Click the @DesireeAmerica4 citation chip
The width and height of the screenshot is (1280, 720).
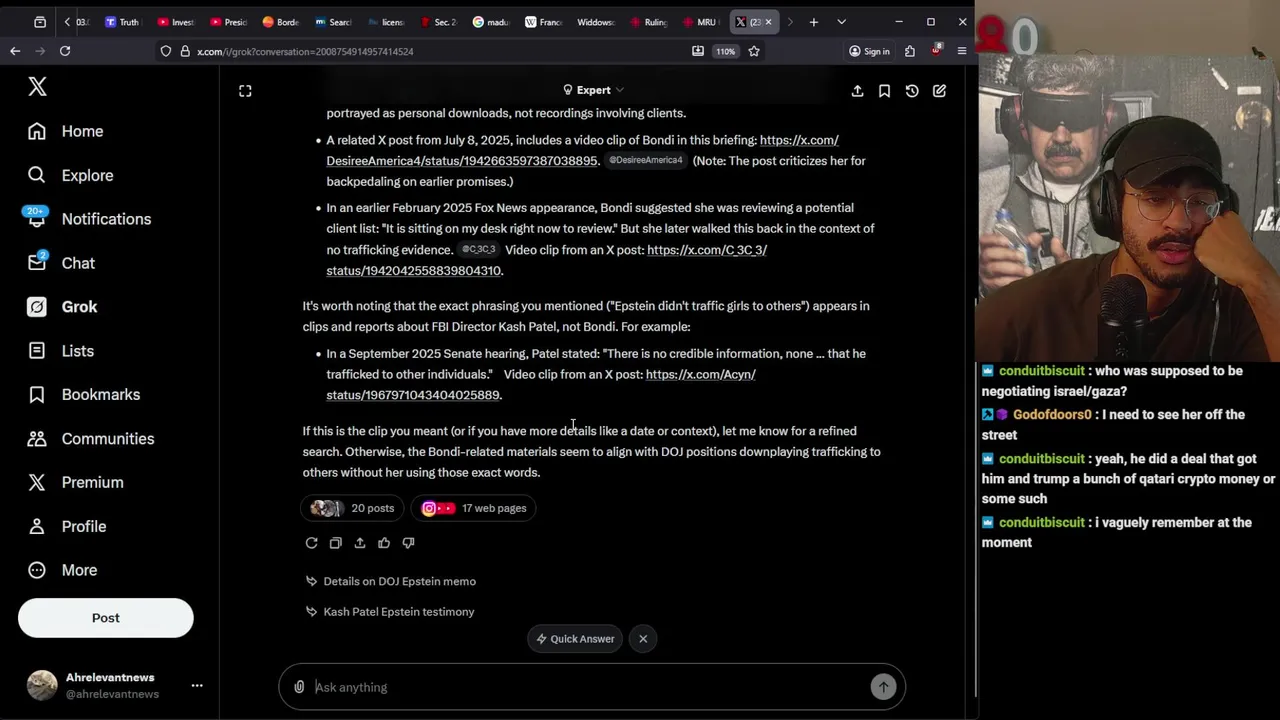point(646,161)
